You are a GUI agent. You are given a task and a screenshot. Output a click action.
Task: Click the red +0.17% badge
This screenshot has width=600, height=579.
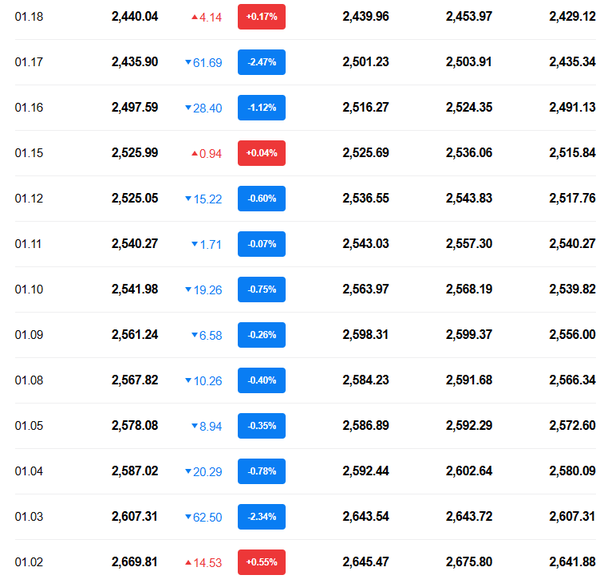point(261,17)
